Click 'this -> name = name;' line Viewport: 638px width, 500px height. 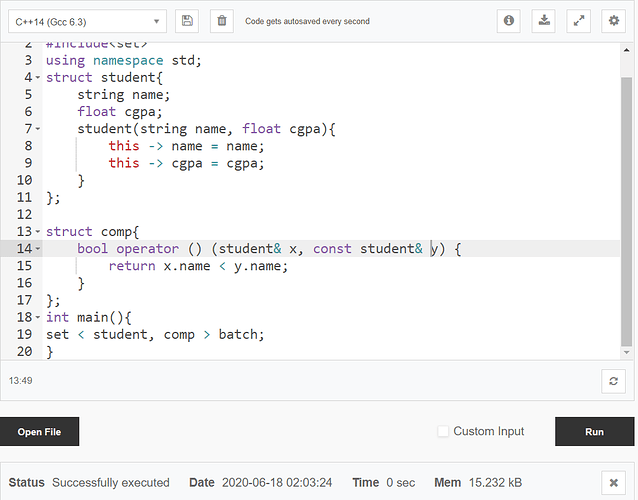(186, 146)
